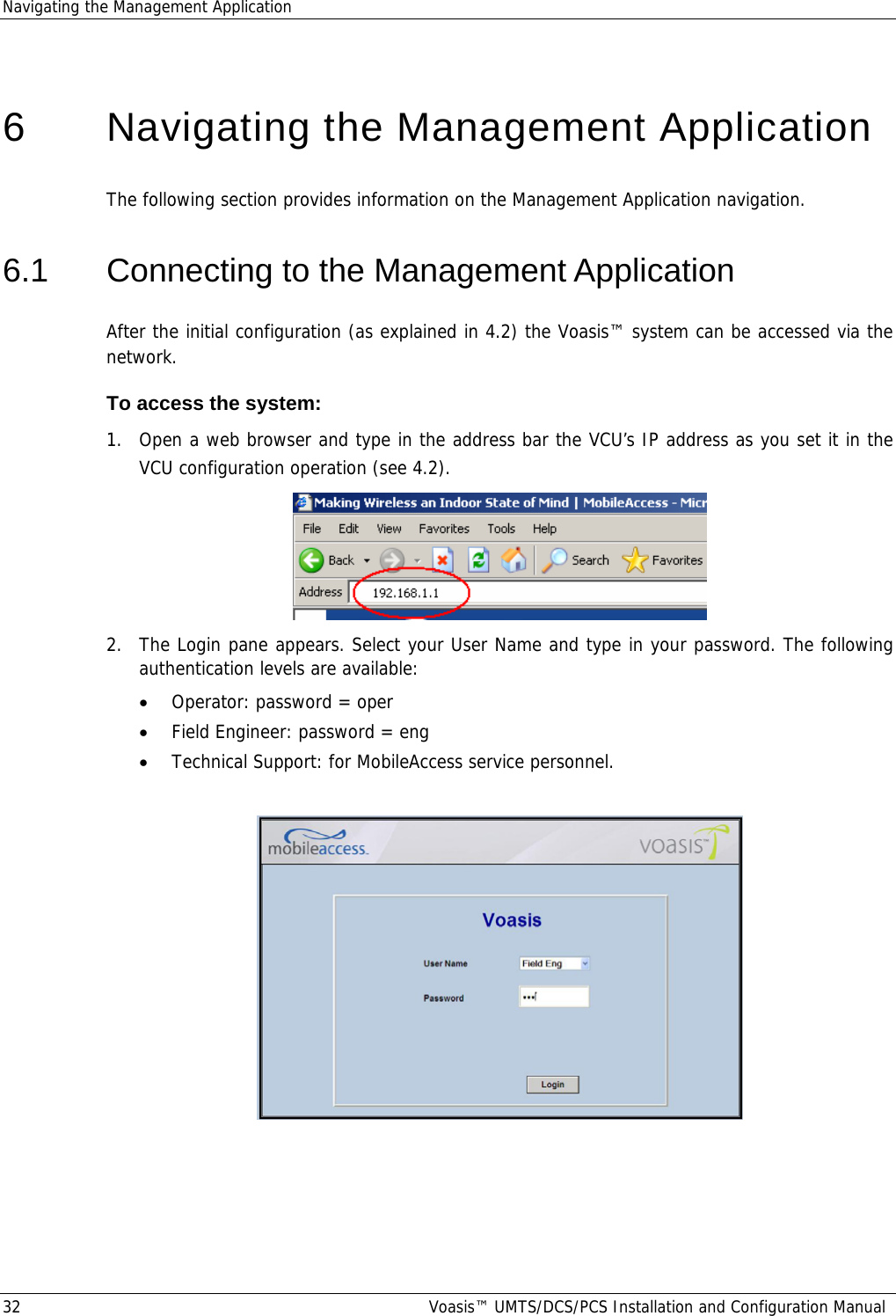Image resolution: width=896 pixels, height=1316 pixels.
Task: Click the Password input field
Action: click(554, 997)
